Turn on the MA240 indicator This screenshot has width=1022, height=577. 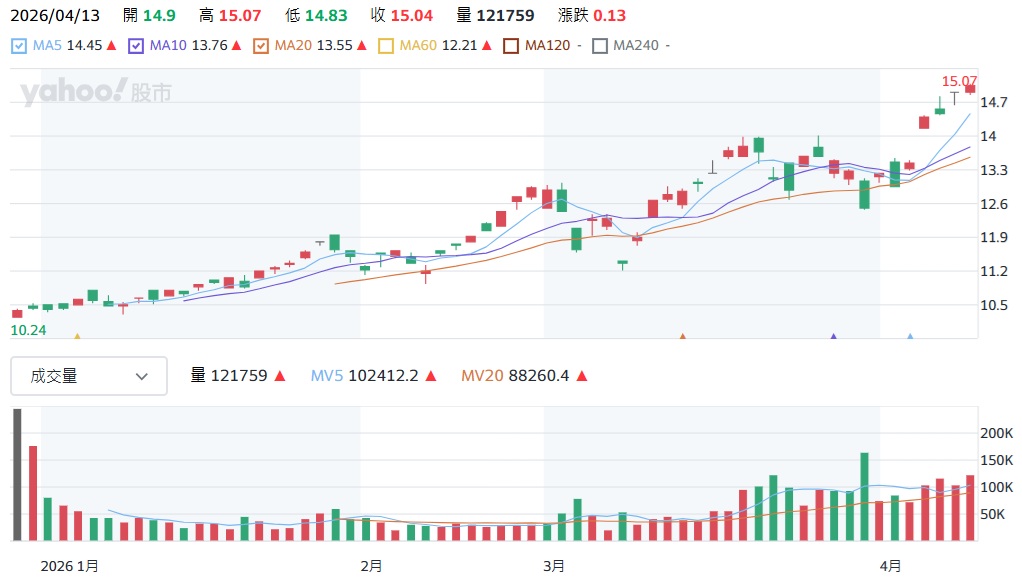pos(600,46)
